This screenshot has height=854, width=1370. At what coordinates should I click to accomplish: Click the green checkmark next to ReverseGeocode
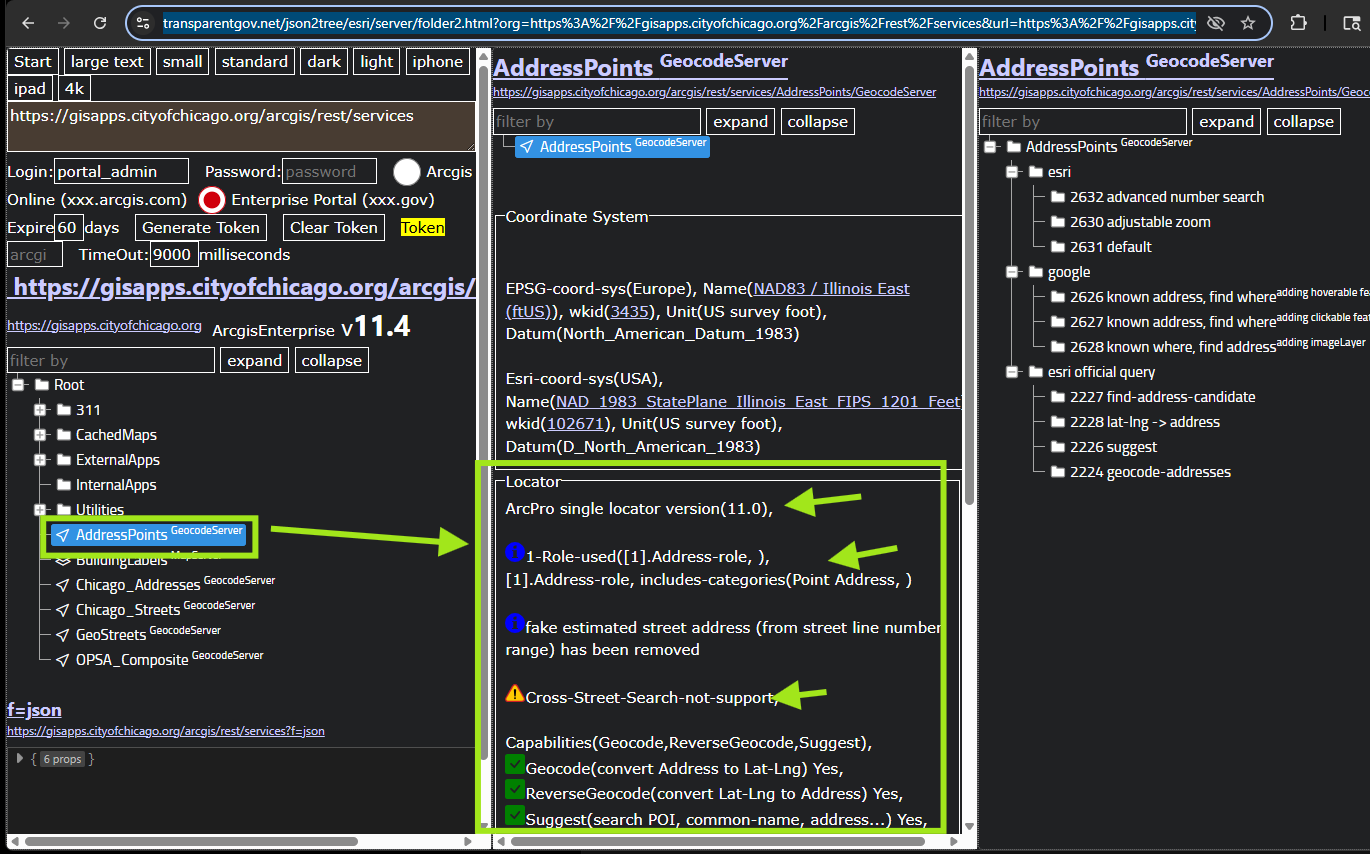(x=515, y=791)
